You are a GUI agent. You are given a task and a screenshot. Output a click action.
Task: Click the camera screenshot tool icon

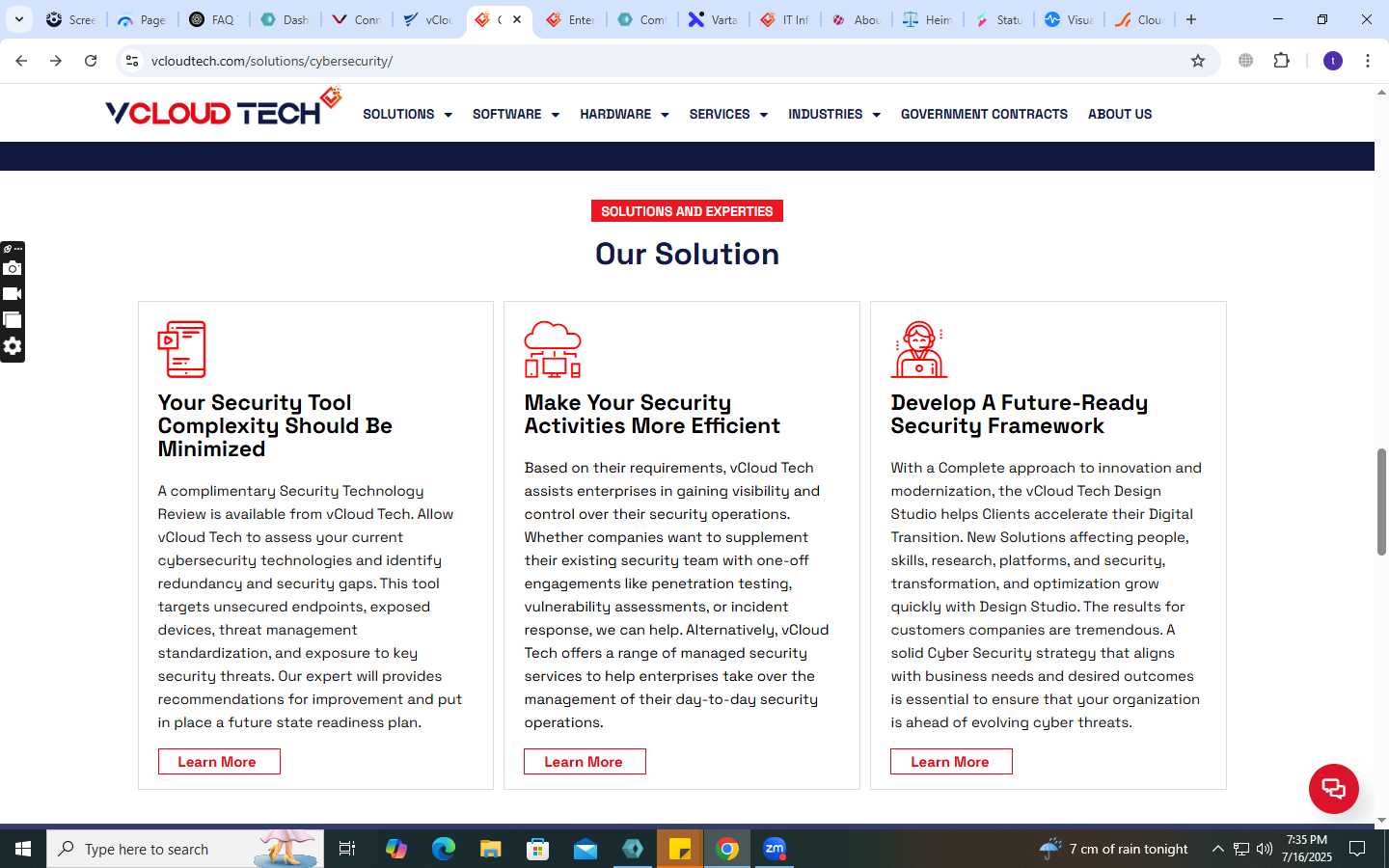[x=13, y=268]
